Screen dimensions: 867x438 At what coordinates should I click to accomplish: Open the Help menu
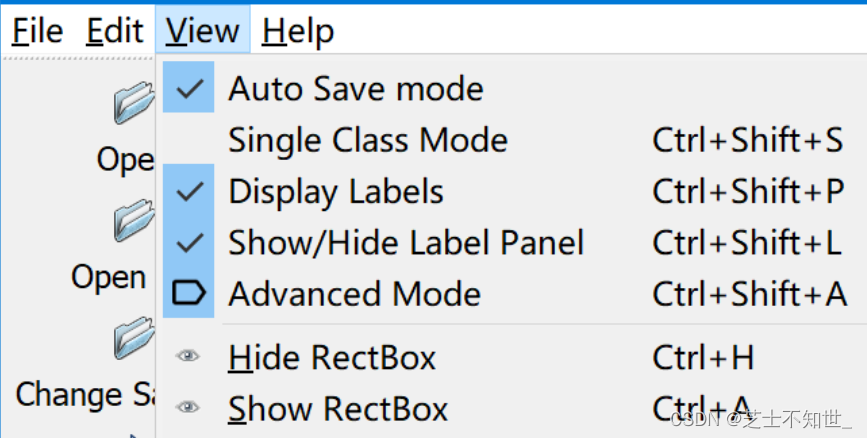tap(297, 30)
